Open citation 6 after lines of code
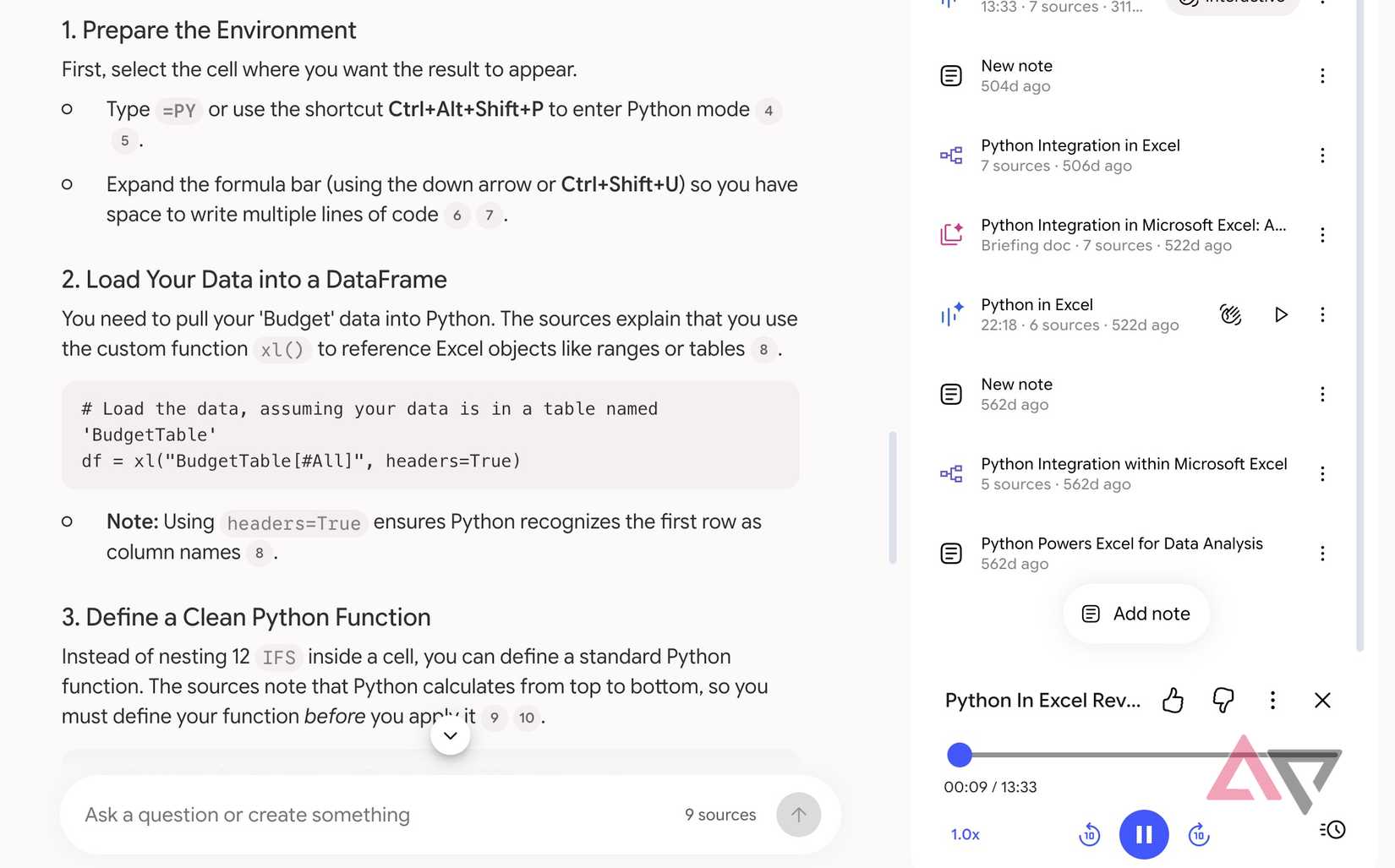1395x868 pixels. pos(457,216)
